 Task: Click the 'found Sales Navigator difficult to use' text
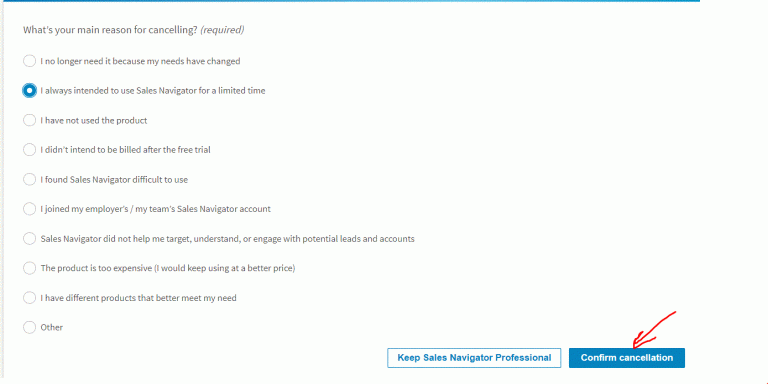click(x=117, y=180)
